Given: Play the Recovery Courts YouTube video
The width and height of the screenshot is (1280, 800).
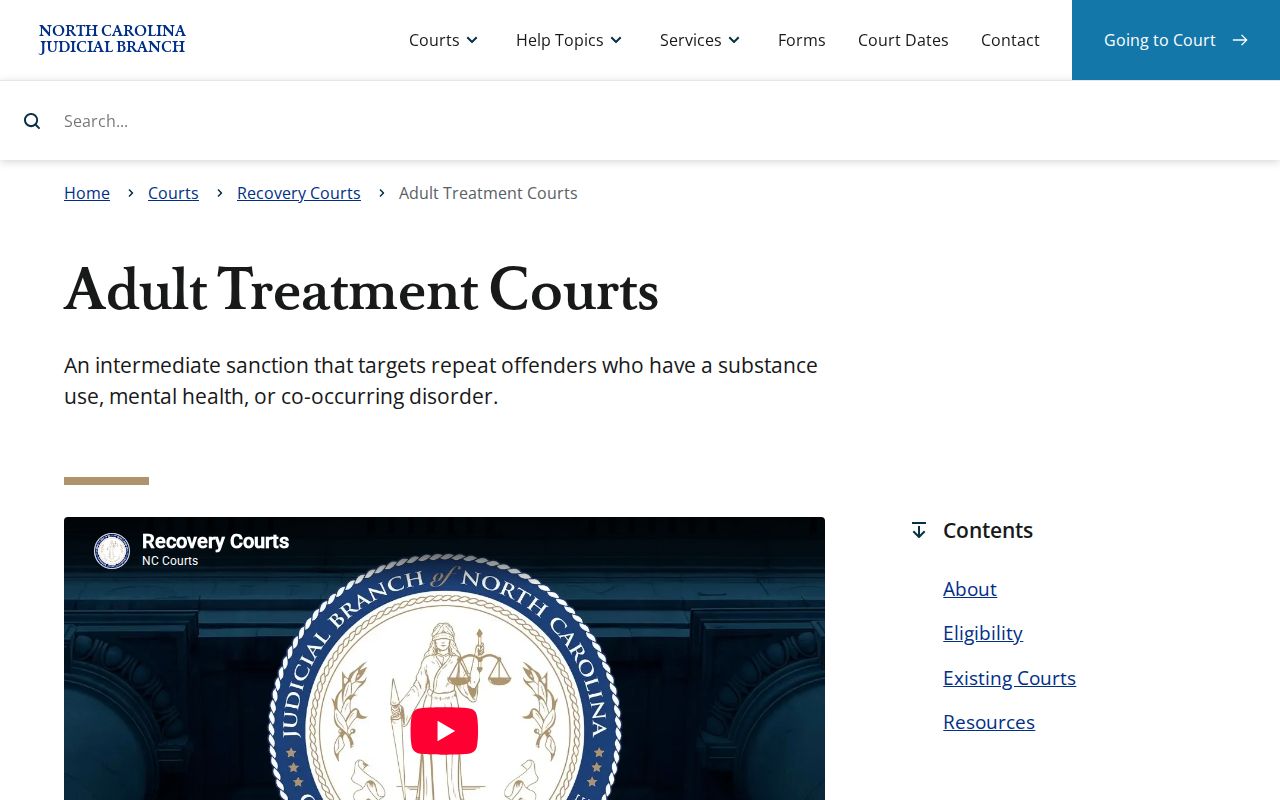Looking at the screenshot, I should (x=444, y=731).
